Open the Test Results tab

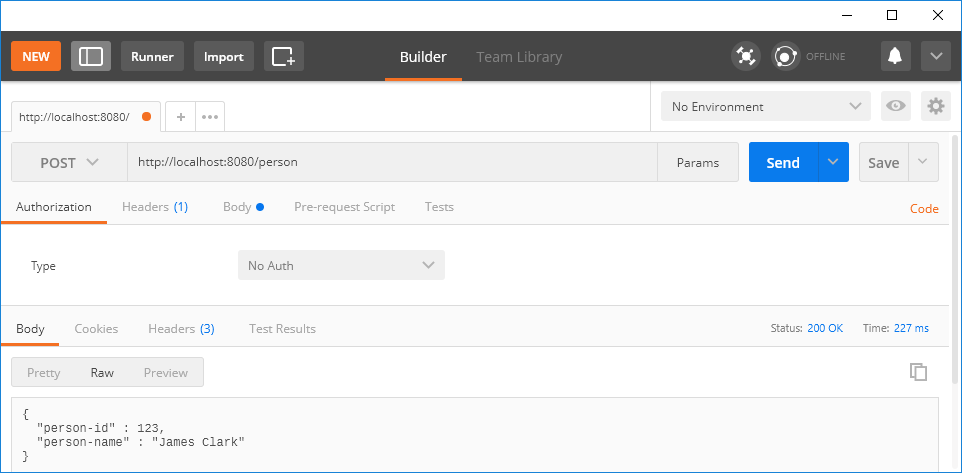click(282, 329)
